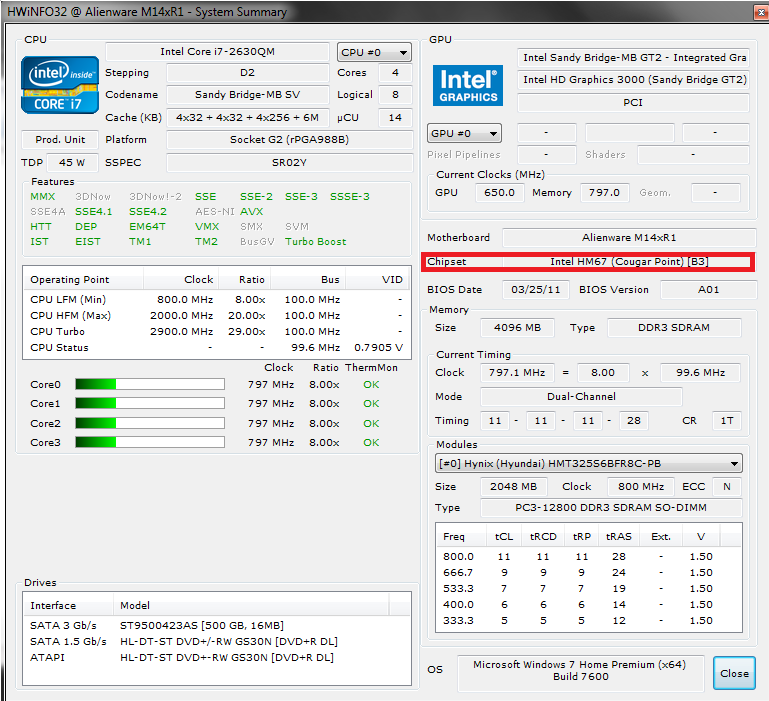Click the BIOS Date field 03/25/11
Viewport: 769px width, 701px height.
coord(536,290)
